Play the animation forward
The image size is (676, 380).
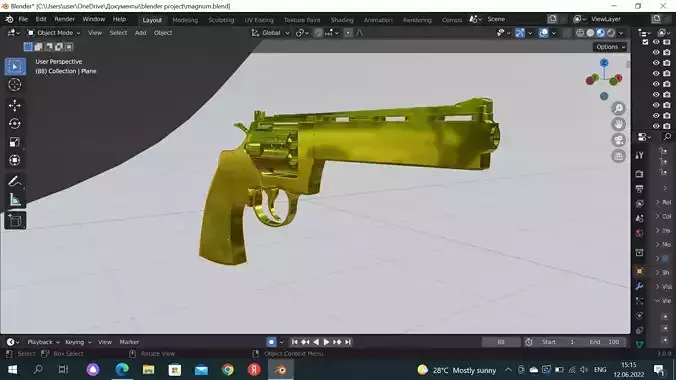pyautogui.click(x=326, y=342)
